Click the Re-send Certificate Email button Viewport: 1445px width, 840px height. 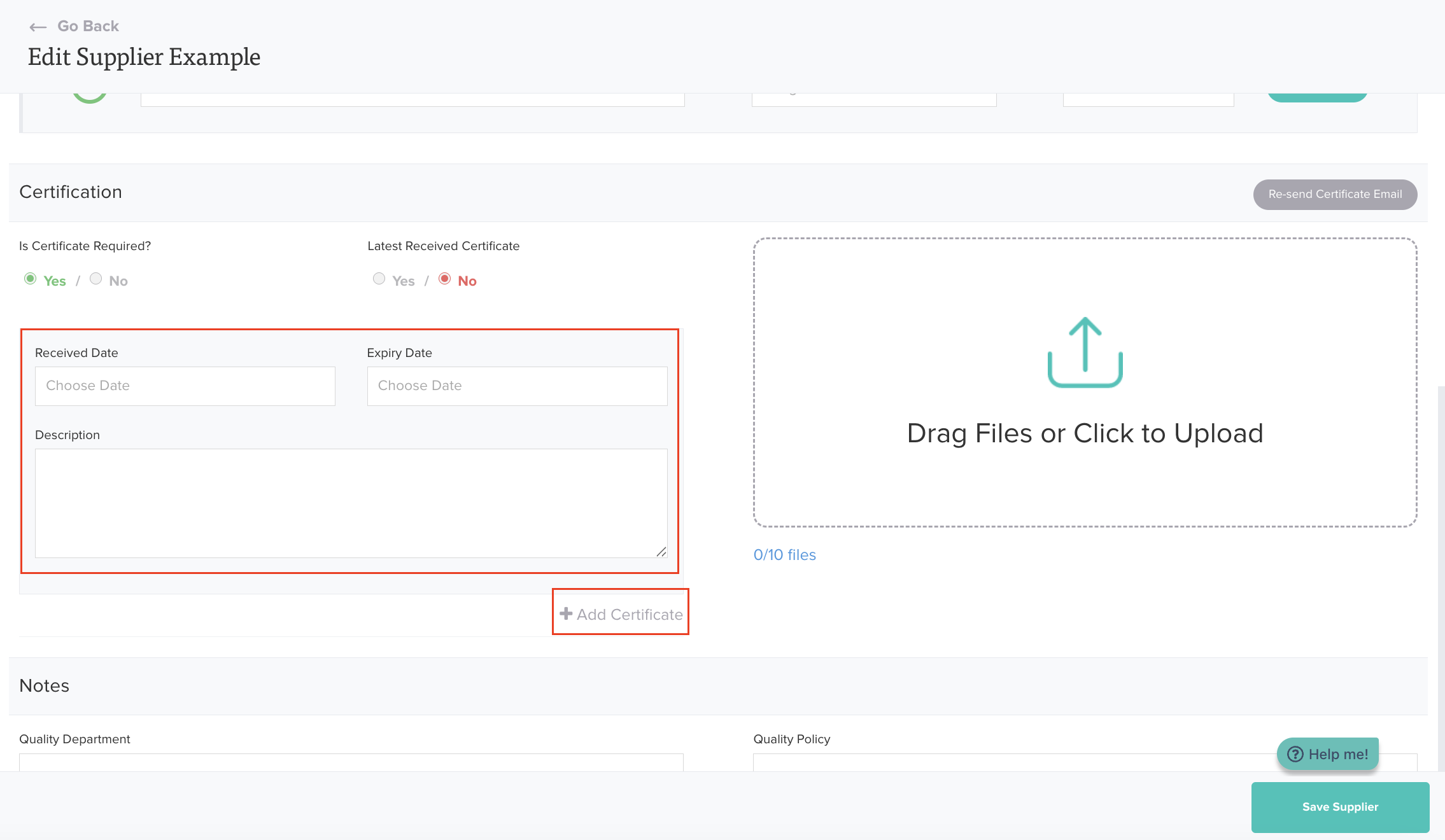click(x=1335, y=194)
